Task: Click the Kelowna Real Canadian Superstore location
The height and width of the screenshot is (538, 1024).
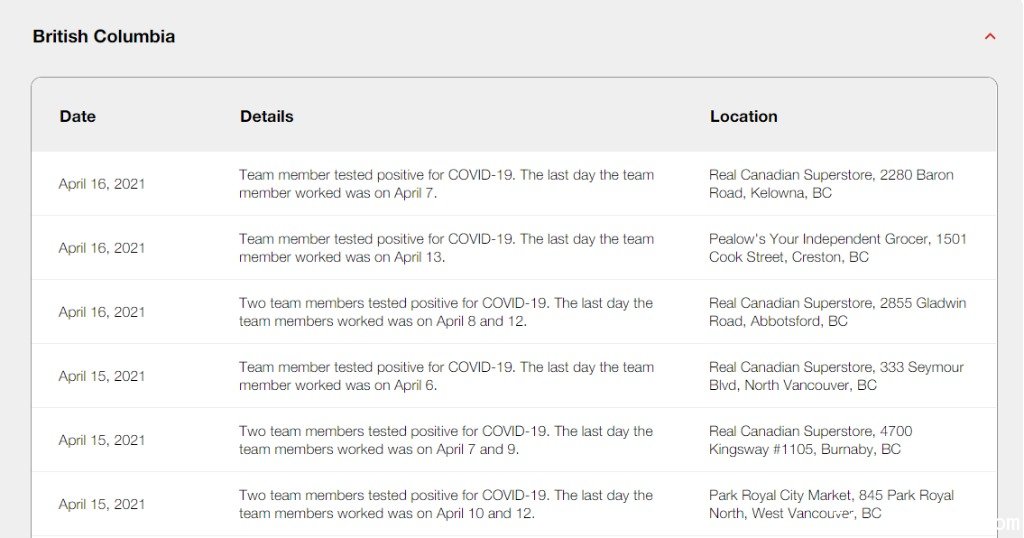Action: [x=831, y=184]
